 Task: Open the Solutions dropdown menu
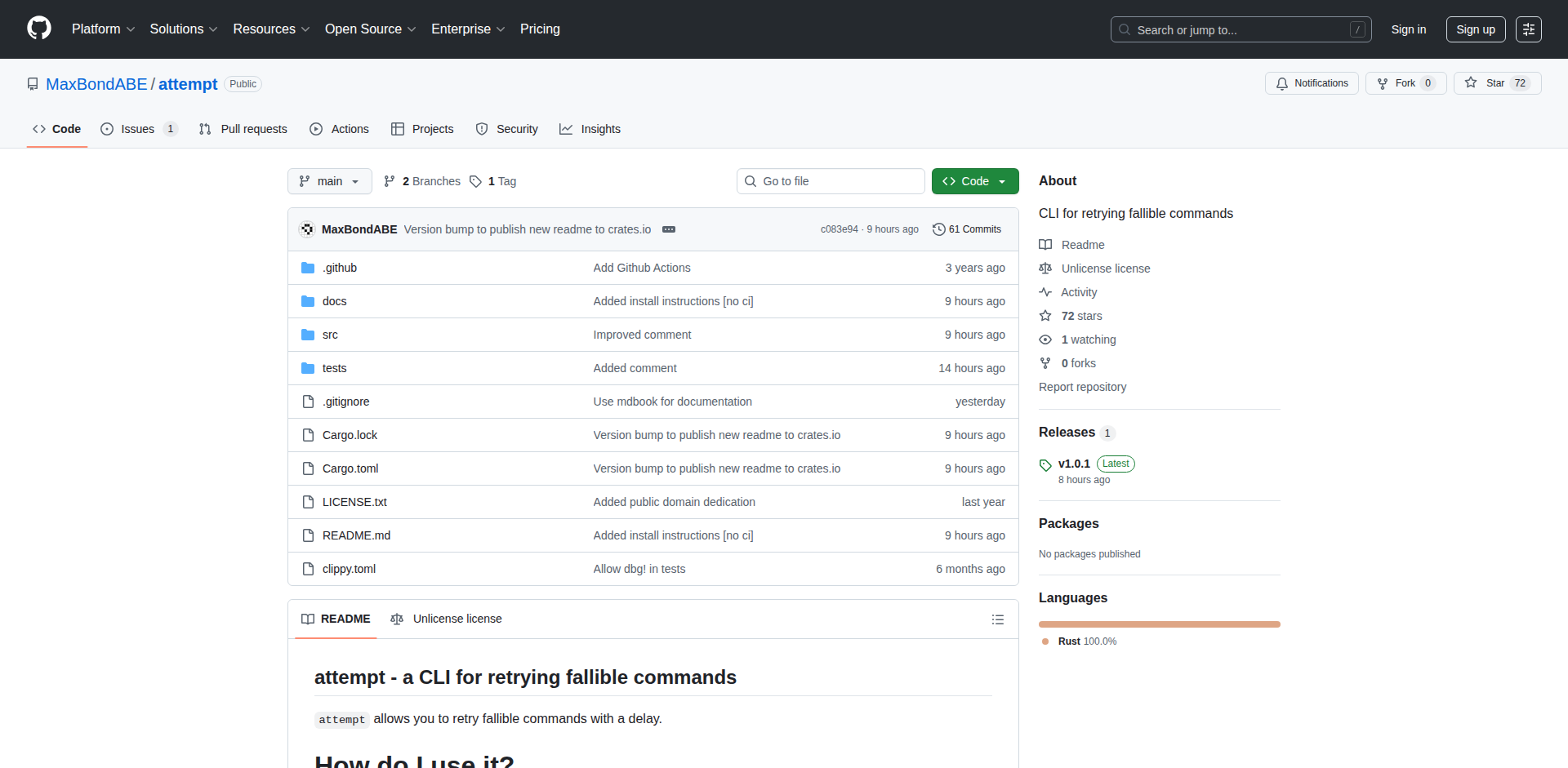point(184,29)
